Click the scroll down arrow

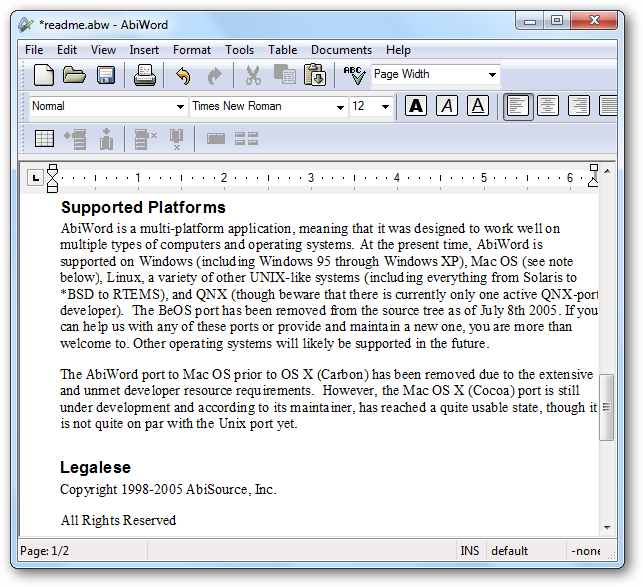607,528
